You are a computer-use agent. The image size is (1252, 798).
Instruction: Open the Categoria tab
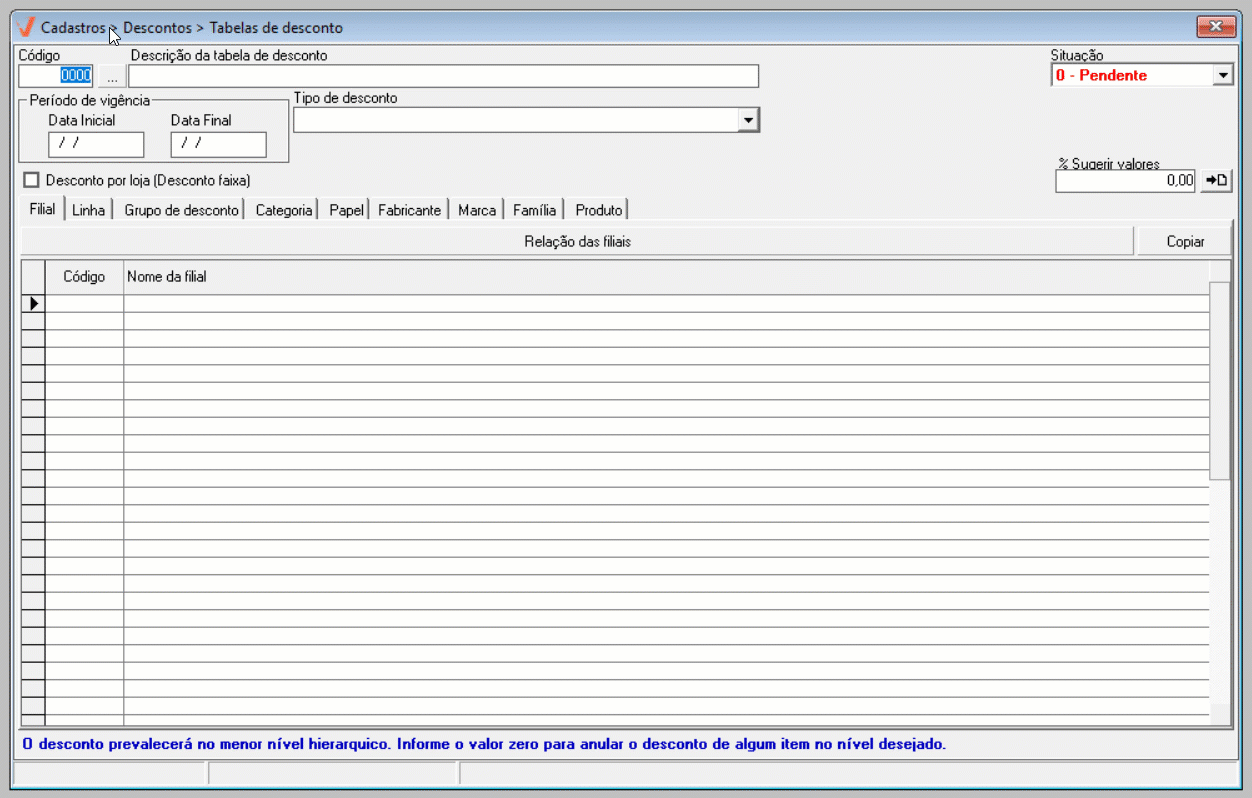(283, 210)
